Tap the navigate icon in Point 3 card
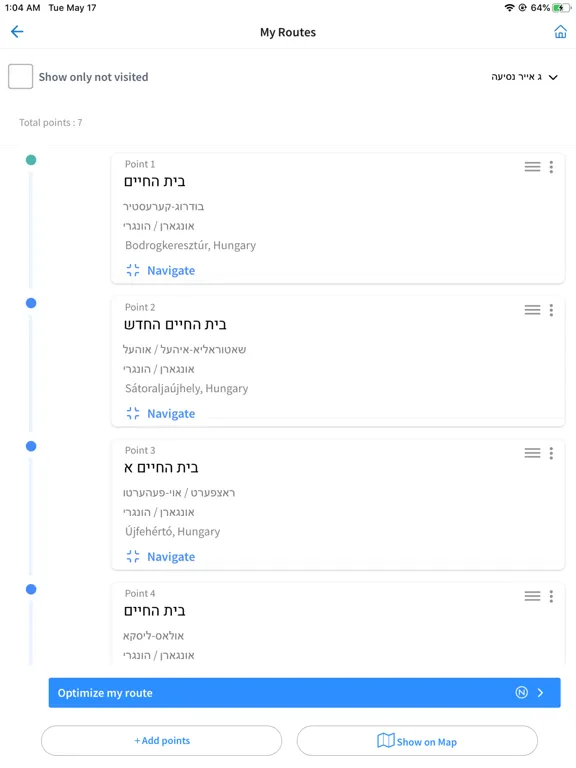576x768 pixels. tap(133, 556)
